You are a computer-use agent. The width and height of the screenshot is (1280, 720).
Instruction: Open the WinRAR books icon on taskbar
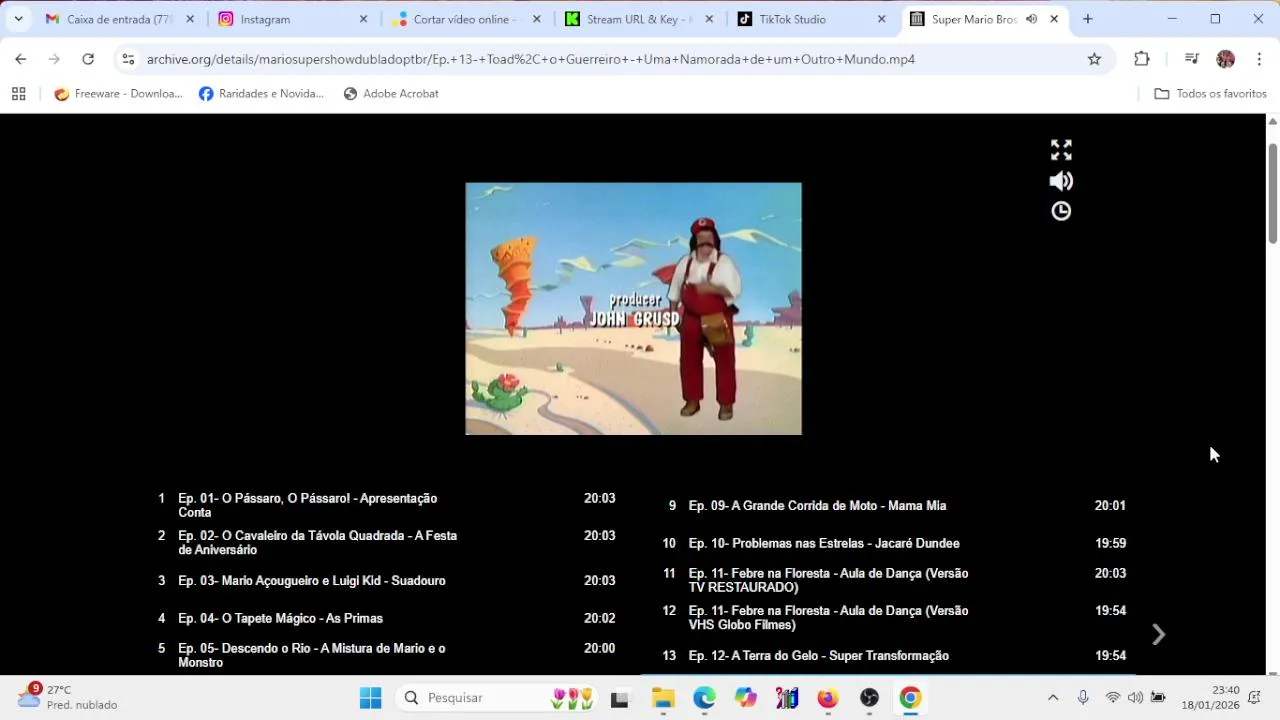[787, 698]
